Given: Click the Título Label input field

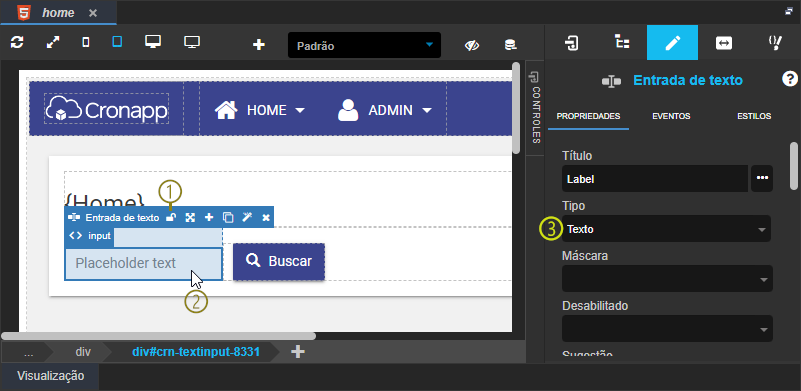Looking at the screenshot, I should [x=655, y=179].
